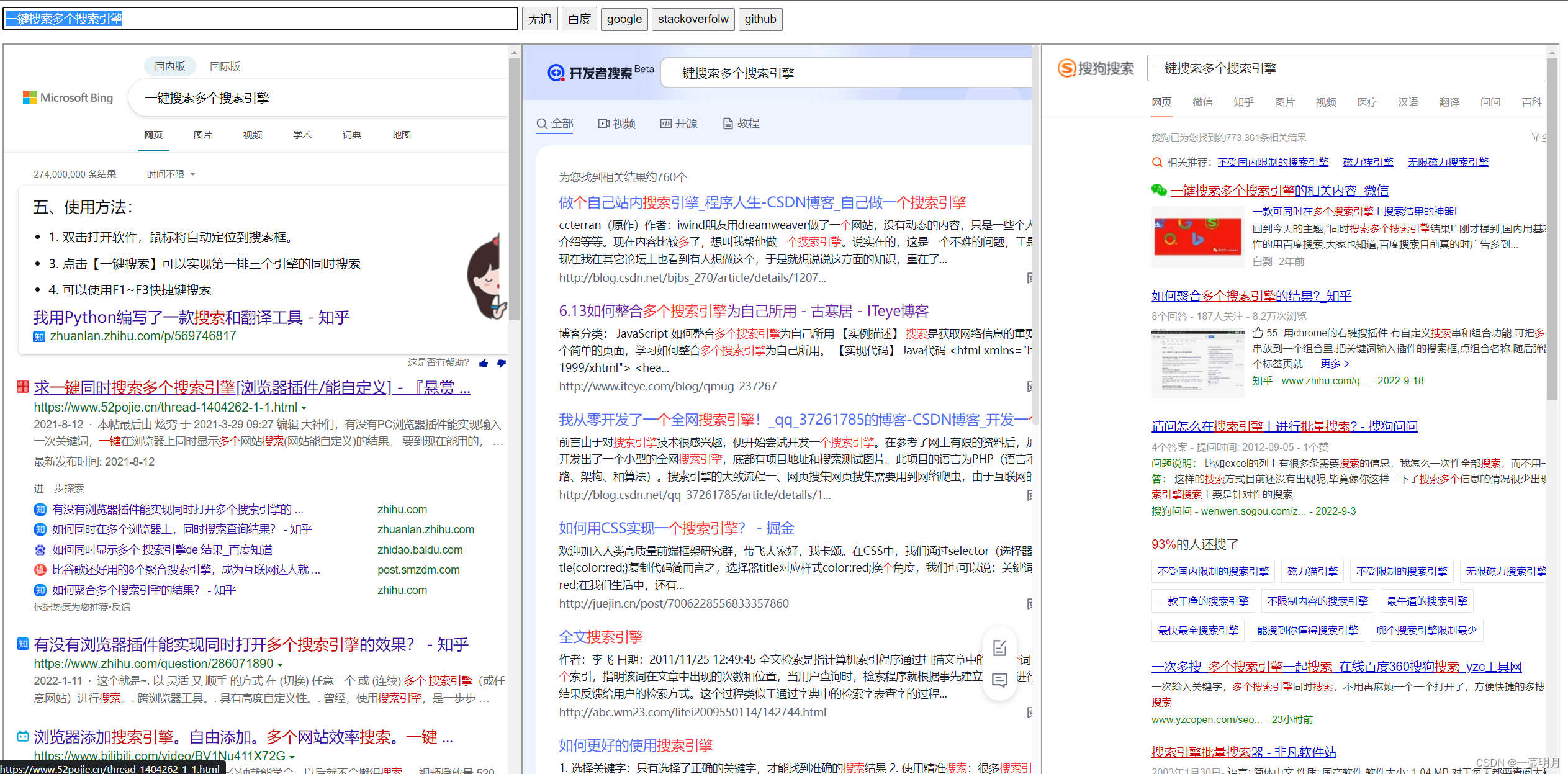Click the Zhihu icon beside zhuanlan.zhihu.com/p/569746817

click(39, 336)
